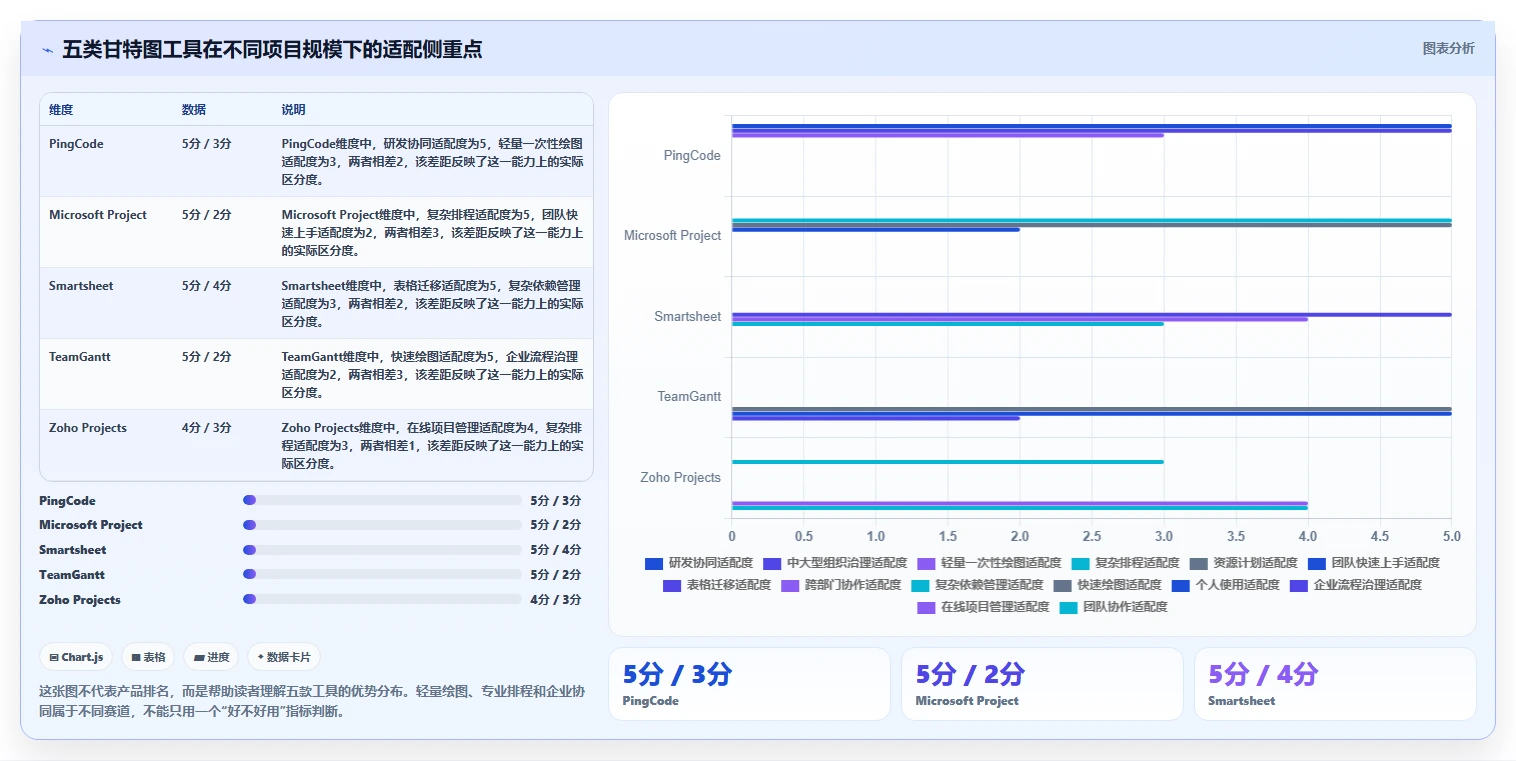The width and height of the screenshot is (1516, 761).
Task: Click the 4分 / 3分 table cell for Zoho Projects
Action: (x=207, y=428)
